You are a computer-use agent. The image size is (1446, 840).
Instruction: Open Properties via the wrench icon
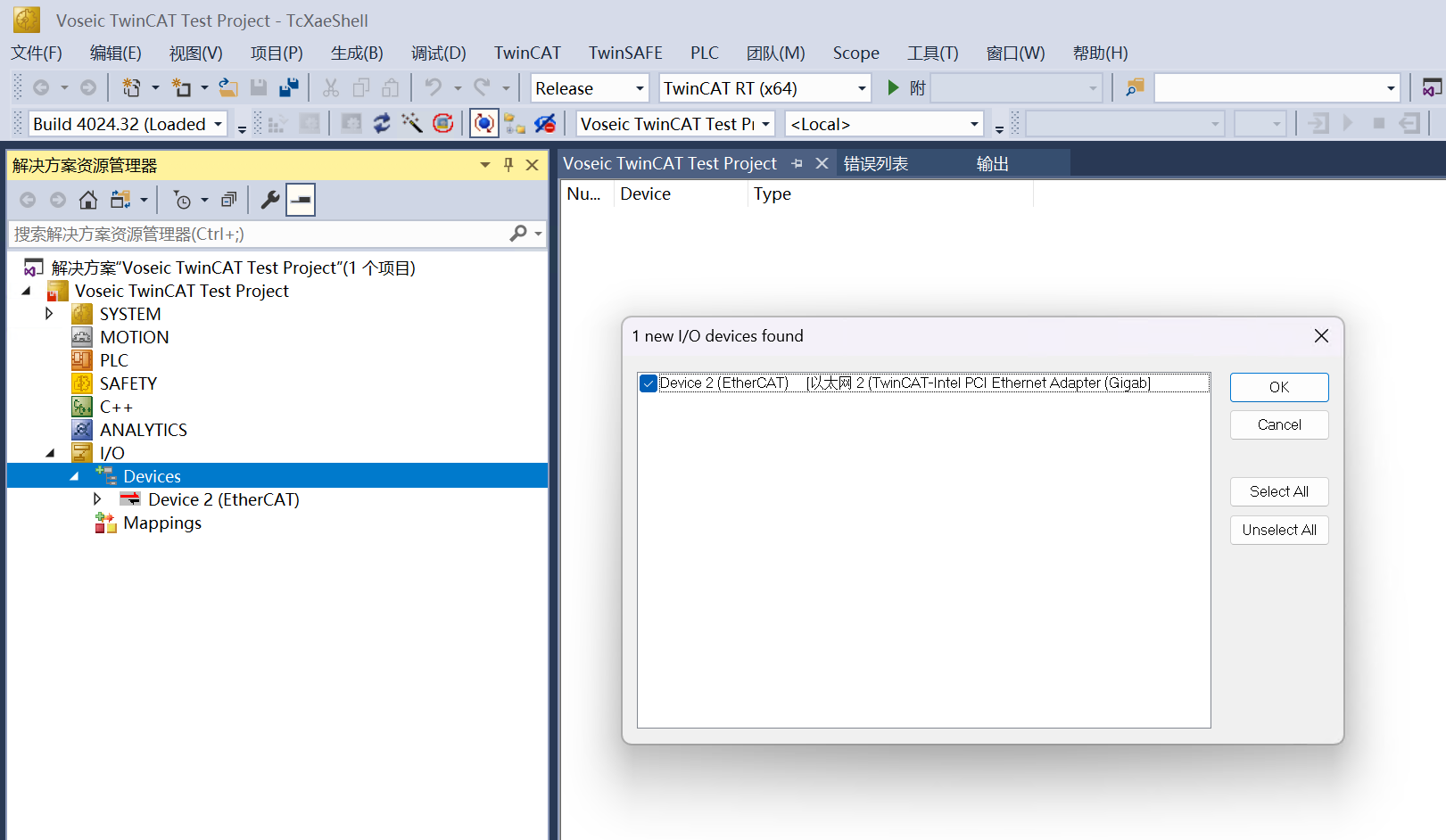[269, 200]
